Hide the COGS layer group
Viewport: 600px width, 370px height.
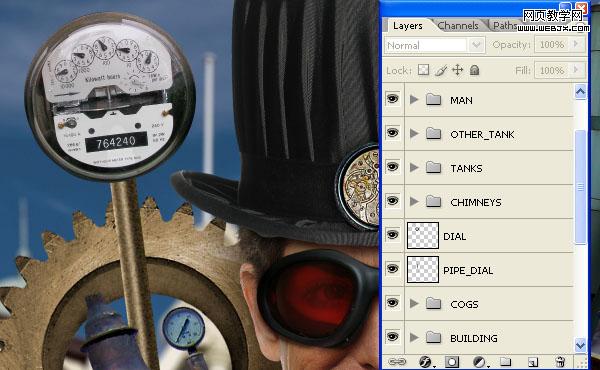pos(393,303)
